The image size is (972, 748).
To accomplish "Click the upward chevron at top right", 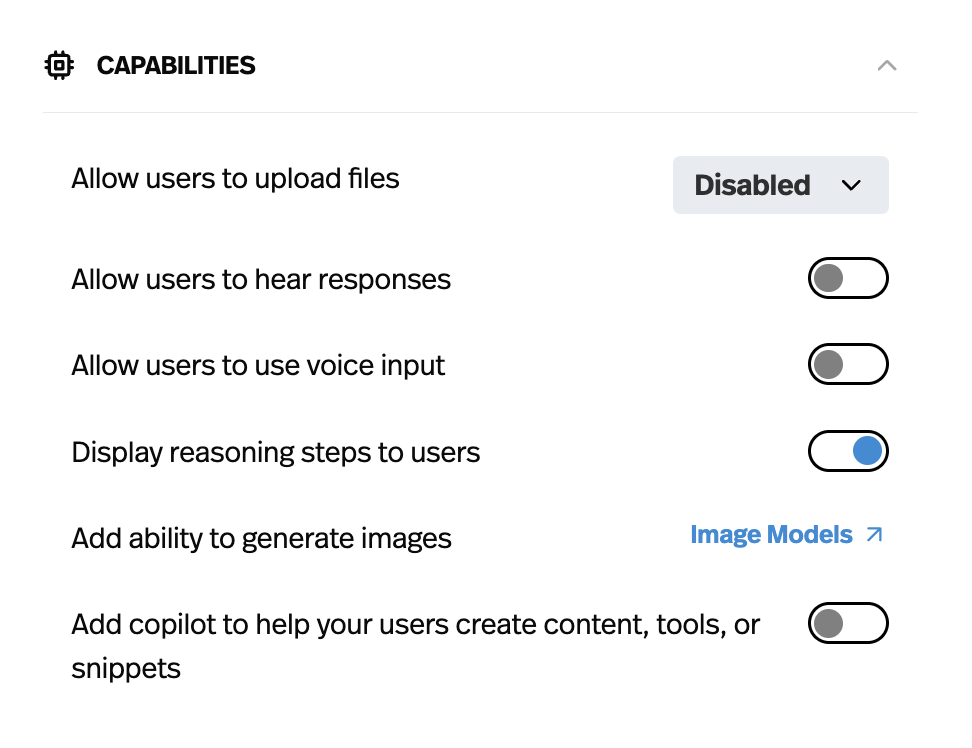I will coord(887,64).
